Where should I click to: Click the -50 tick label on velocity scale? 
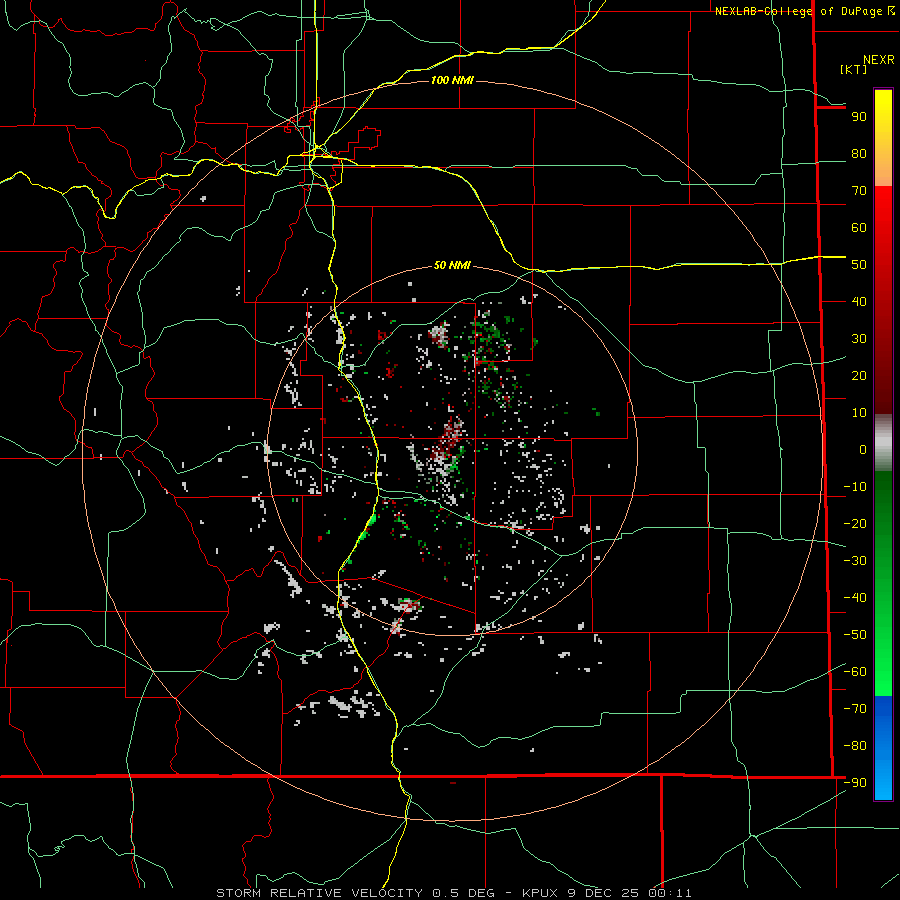click(x=855, y=635)
